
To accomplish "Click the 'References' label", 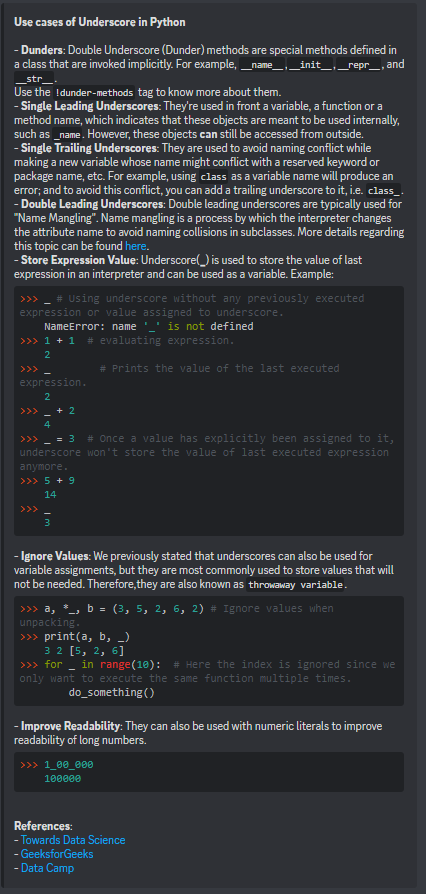I will [43, 826].
